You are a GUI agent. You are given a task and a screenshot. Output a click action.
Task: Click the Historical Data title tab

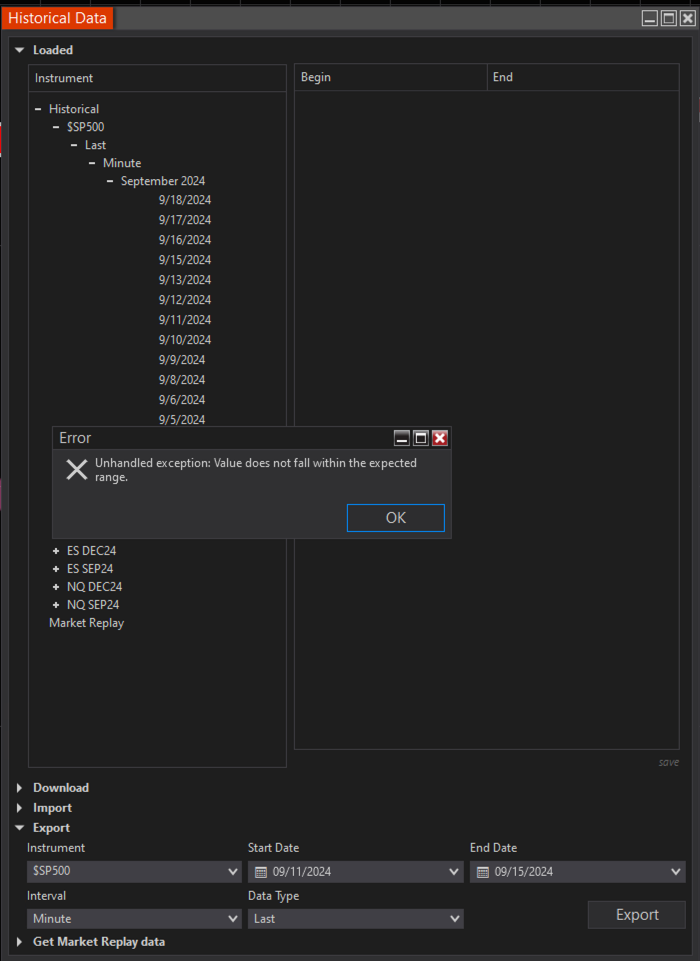tap(57, 18)
